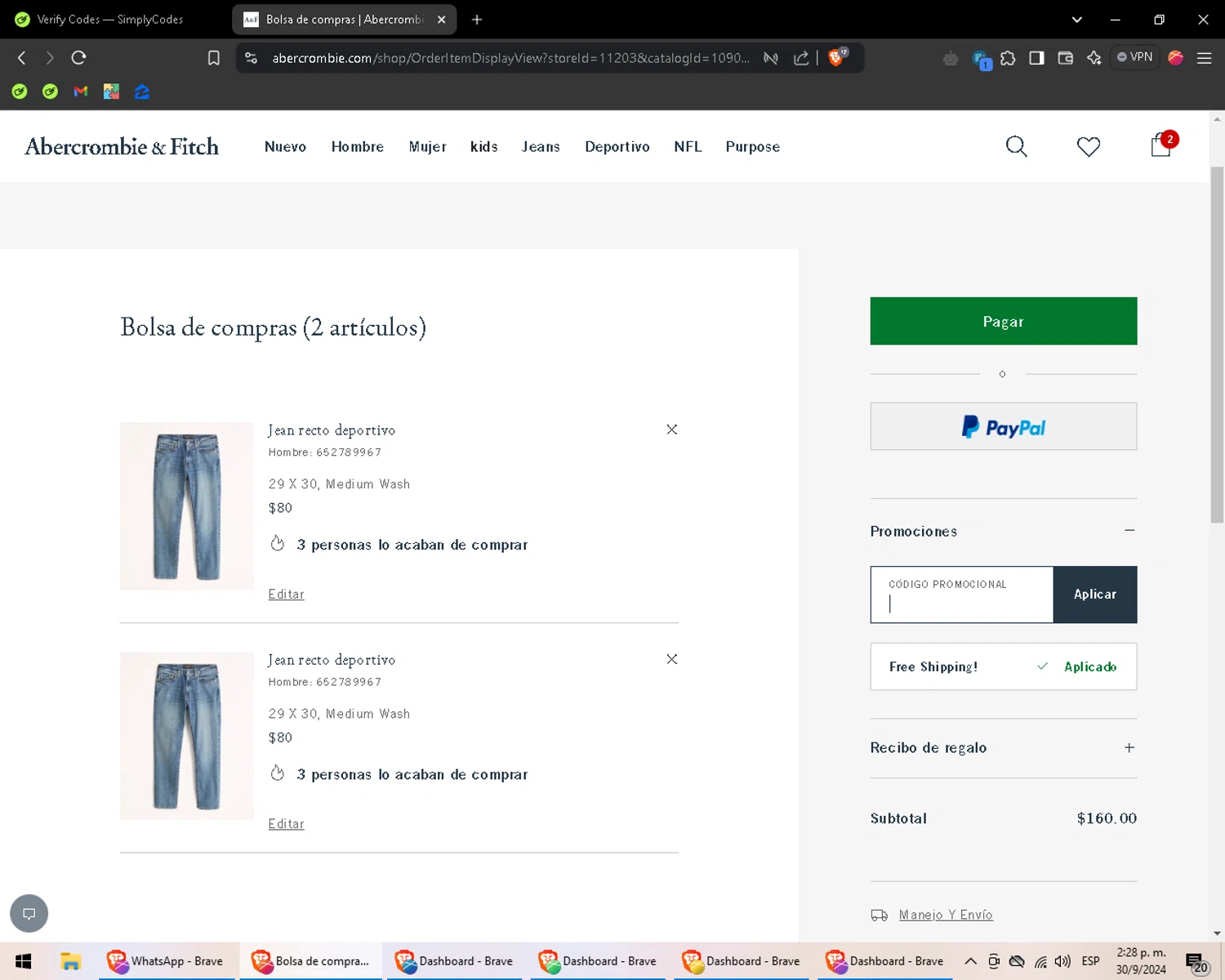
Task: Remove the second Jean recto deportivo item
Action: coord(672,659)
